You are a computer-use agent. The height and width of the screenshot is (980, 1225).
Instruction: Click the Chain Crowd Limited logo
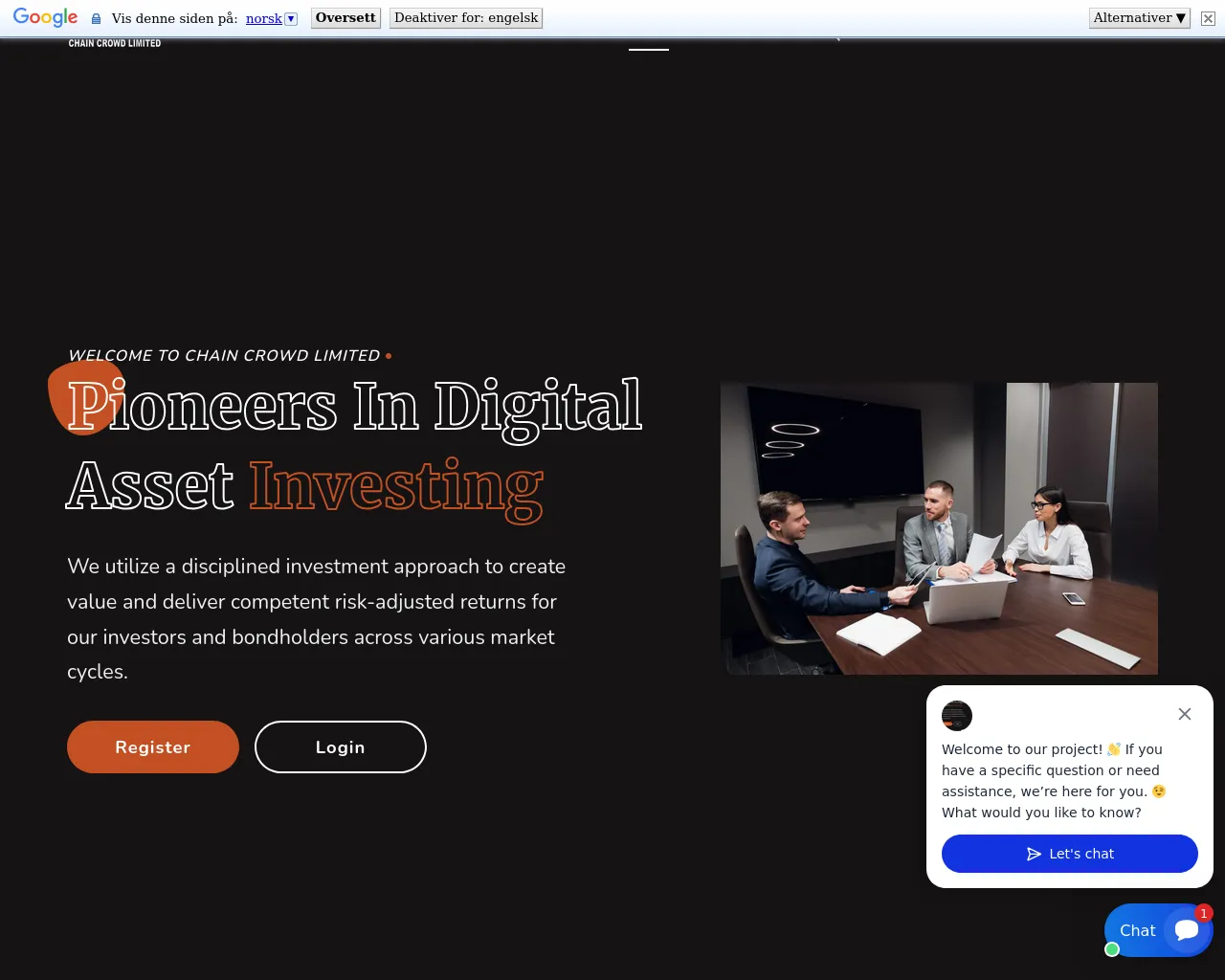115,43
